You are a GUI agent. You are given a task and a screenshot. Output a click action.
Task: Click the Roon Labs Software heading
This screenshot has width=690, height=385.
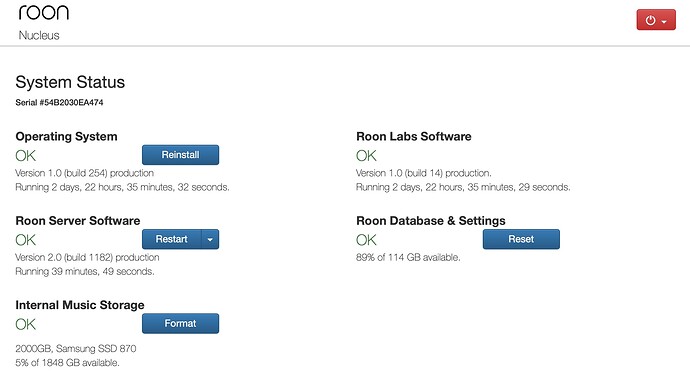coord(414,136)
